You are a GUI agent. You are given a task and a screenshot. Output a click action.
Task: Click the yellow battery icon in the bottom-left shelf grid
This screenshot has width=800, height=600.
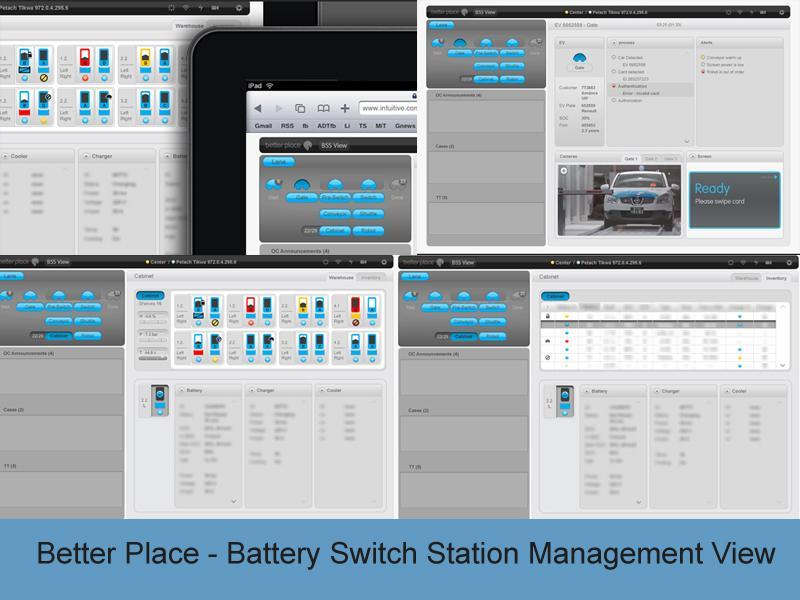[303, 307]
